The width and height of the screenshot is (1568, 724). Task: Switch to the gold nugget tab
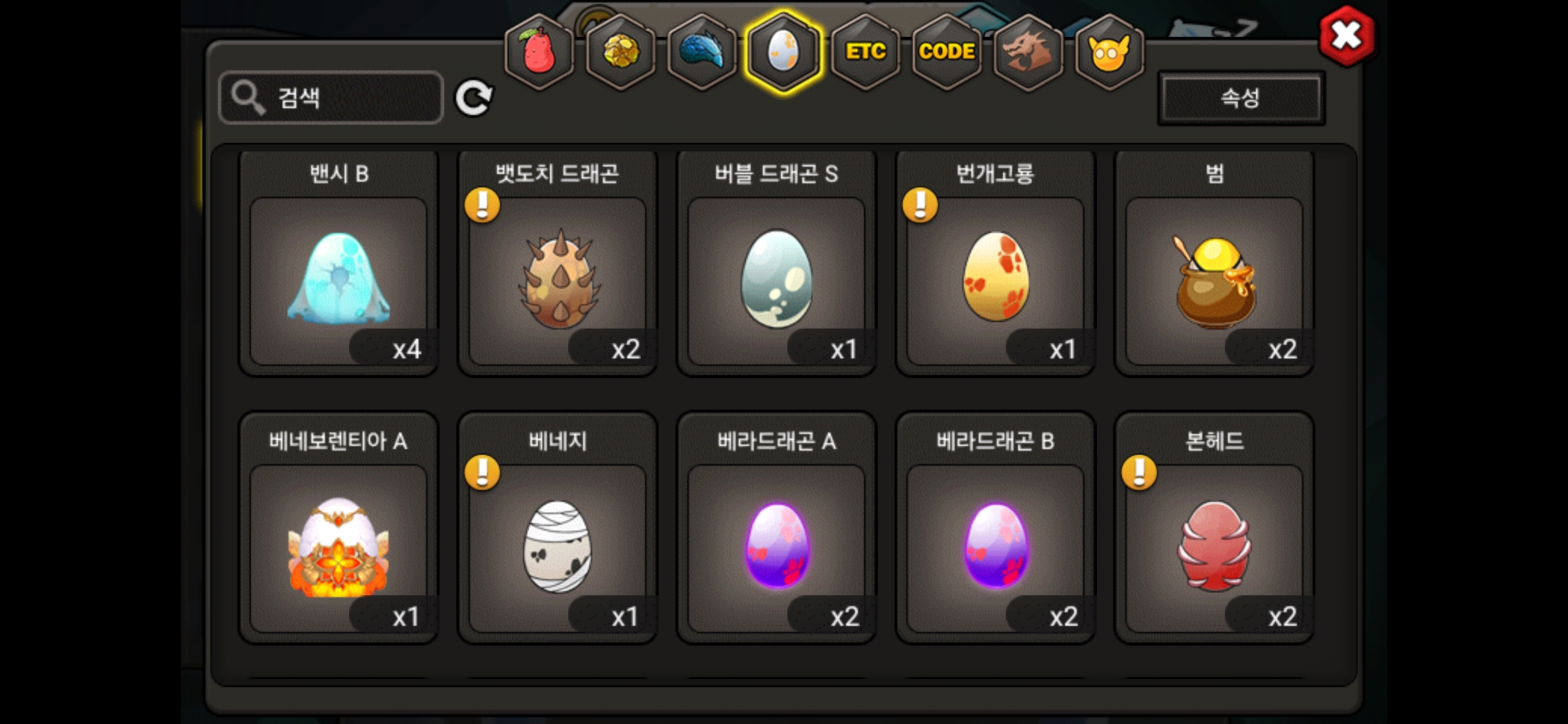click(x=621, y=52)
